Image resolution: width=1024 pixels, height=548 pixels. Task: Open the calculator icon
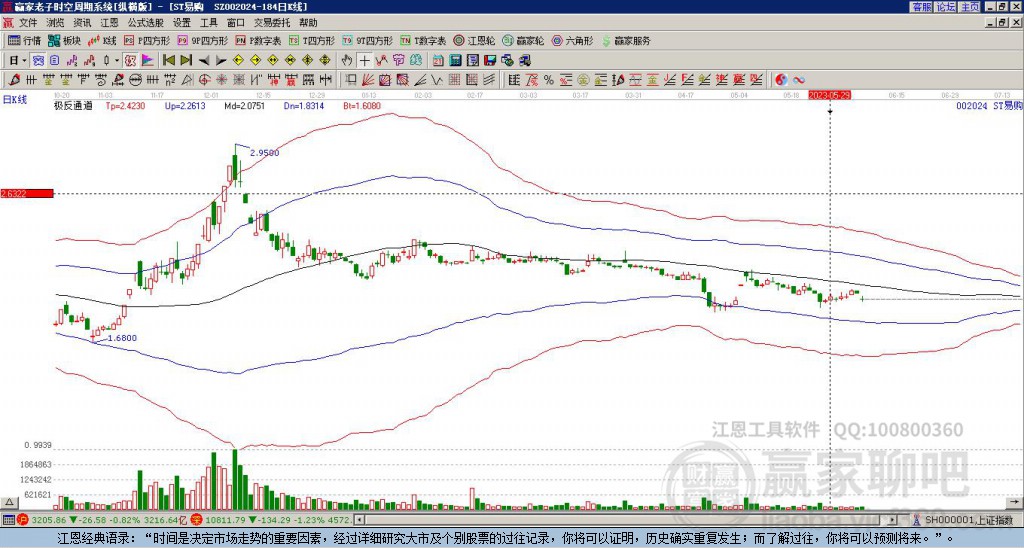(455, 61)
